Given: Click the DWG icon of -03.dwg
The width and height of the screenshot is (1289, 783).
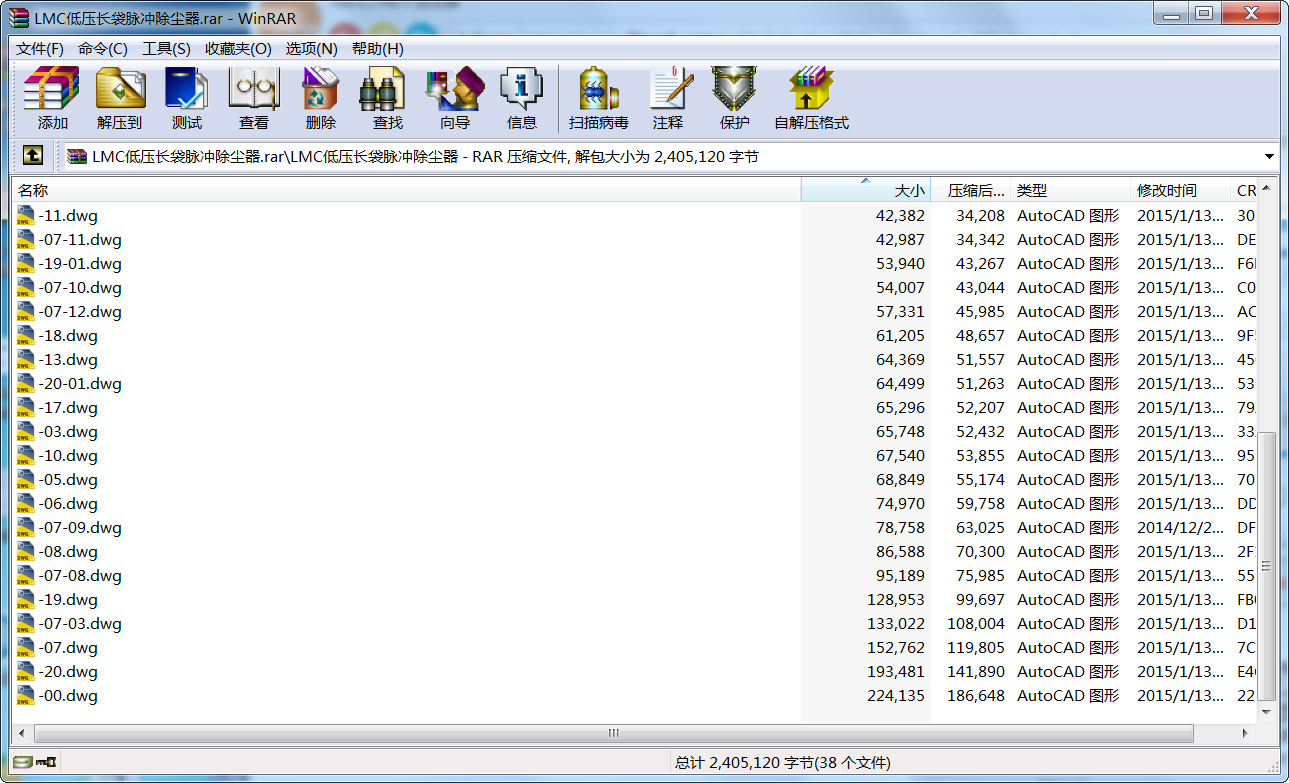Looking at the screenshot, I should coord(26,431).
